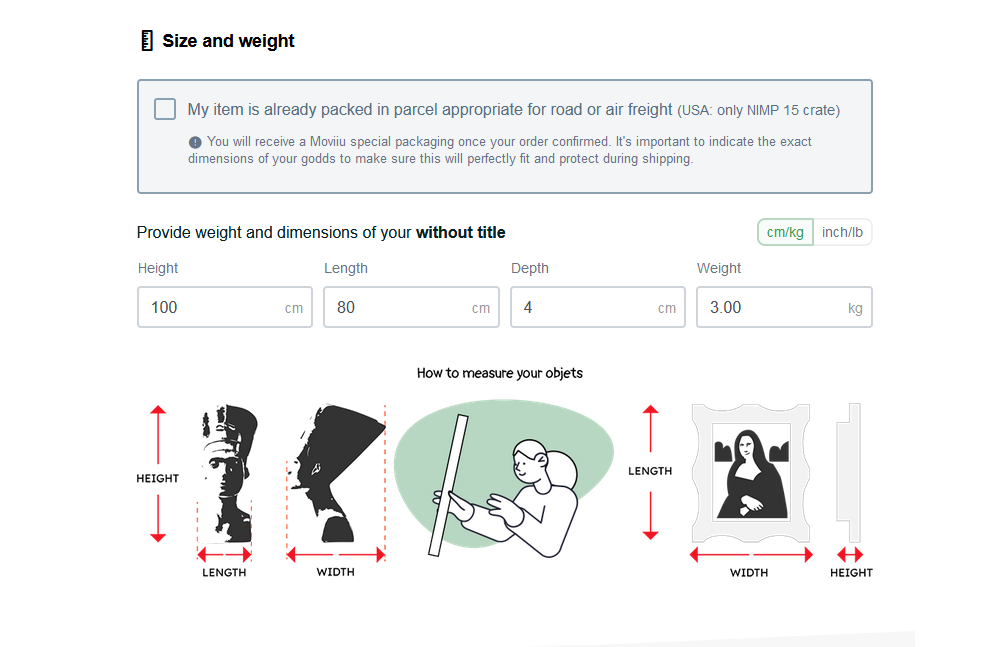996x647 pixels.
Task: Click the Nefertiti side-profile bust illustration
Action: coord(337,472)
